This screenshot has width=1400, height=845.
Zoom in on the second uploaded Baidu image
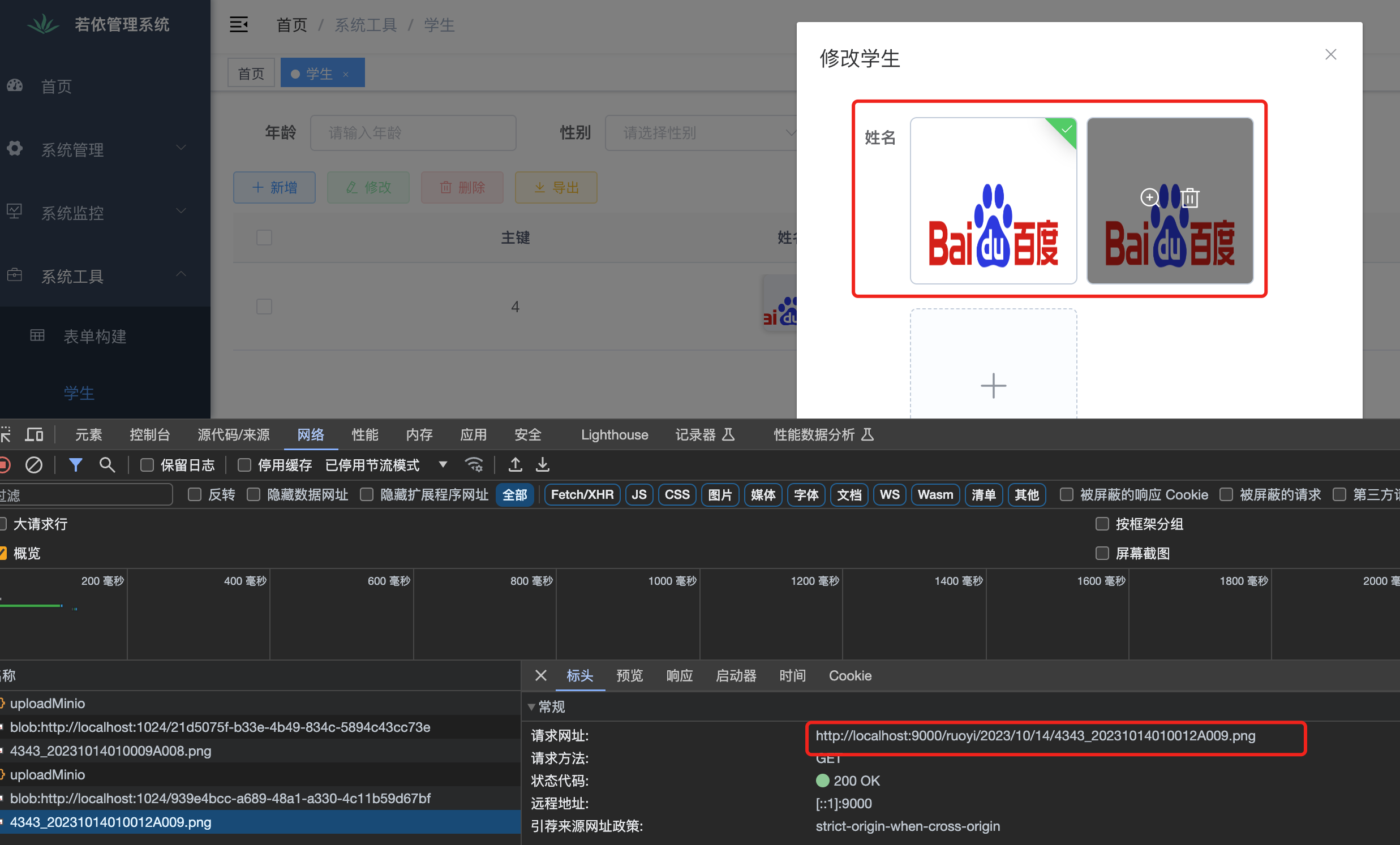[1149, 197]
